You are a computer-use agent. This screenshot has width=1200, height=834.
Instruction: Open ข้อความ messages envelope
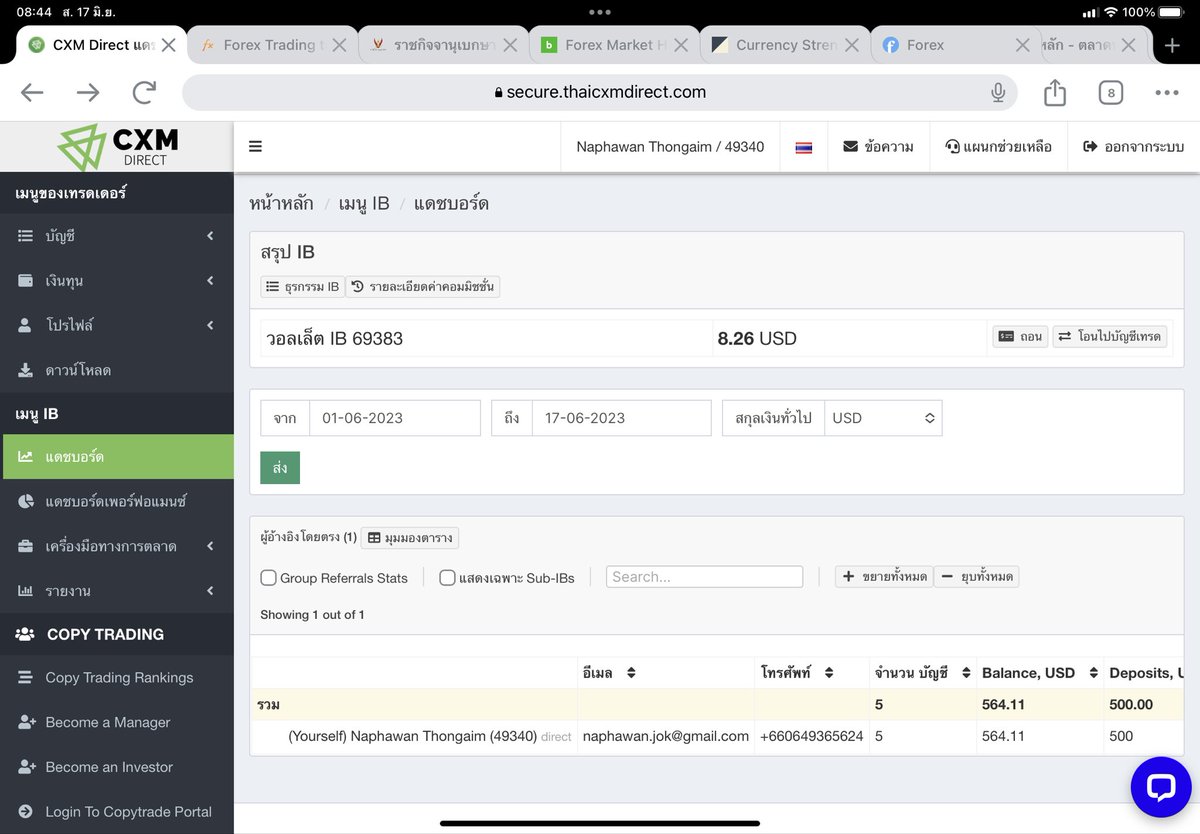[879, 147]
